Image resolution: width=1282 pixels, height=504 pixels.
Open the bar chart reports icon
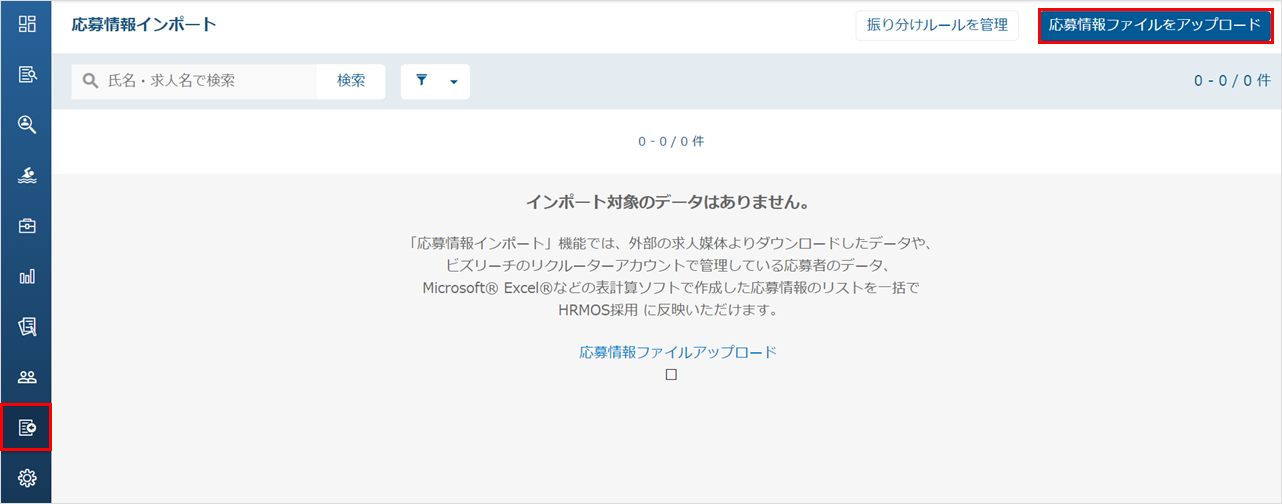[x=27, y=276]
